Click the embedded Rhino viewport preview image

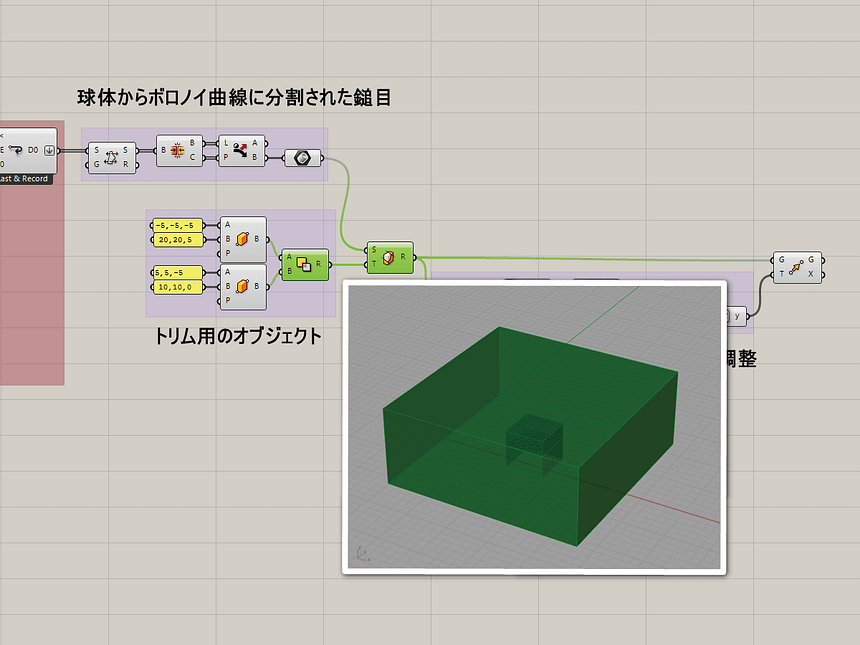click(x=535, y=425)
